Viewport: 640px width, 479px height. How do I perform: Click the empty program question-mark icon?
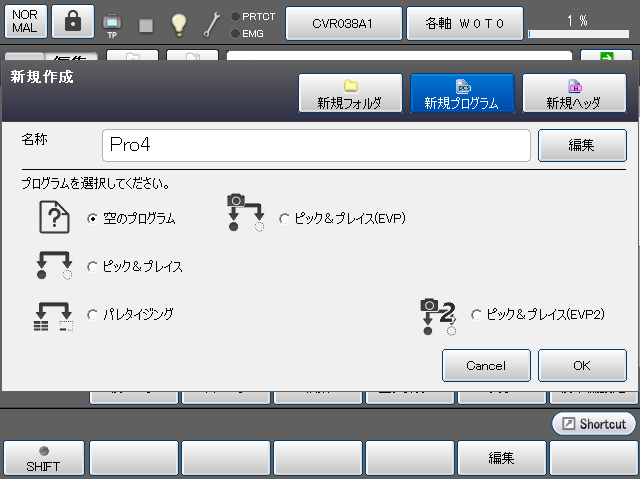tap(54, 217)
